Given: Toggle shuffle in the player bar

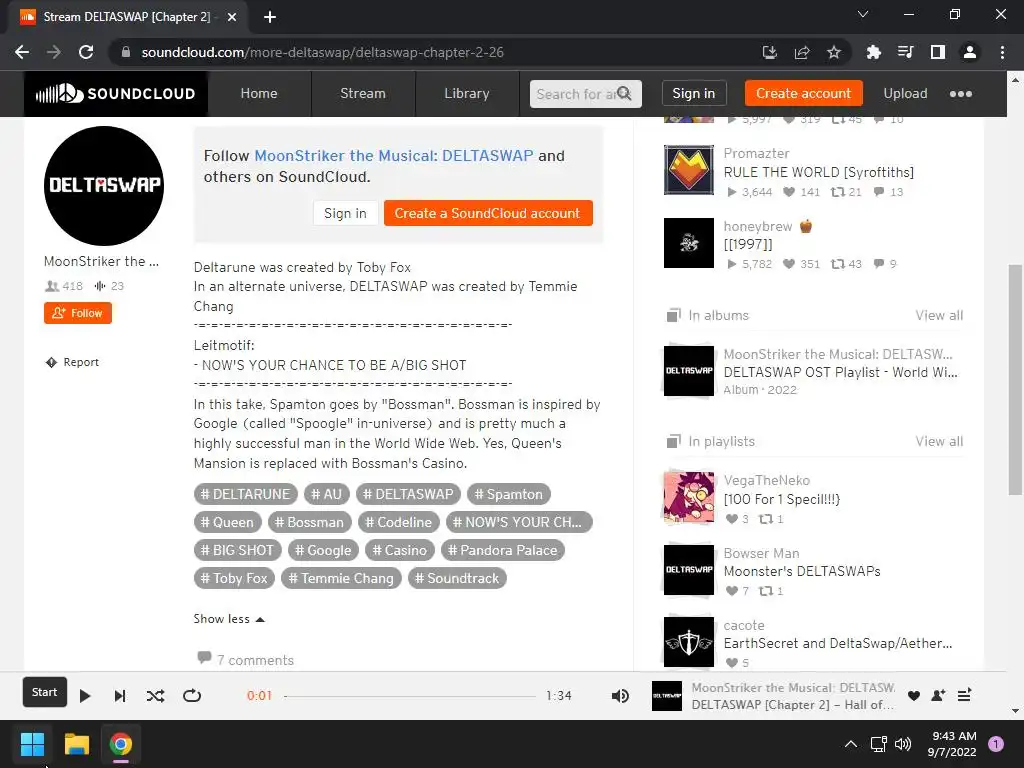Looking at the screenshot, I should point(155,696).
